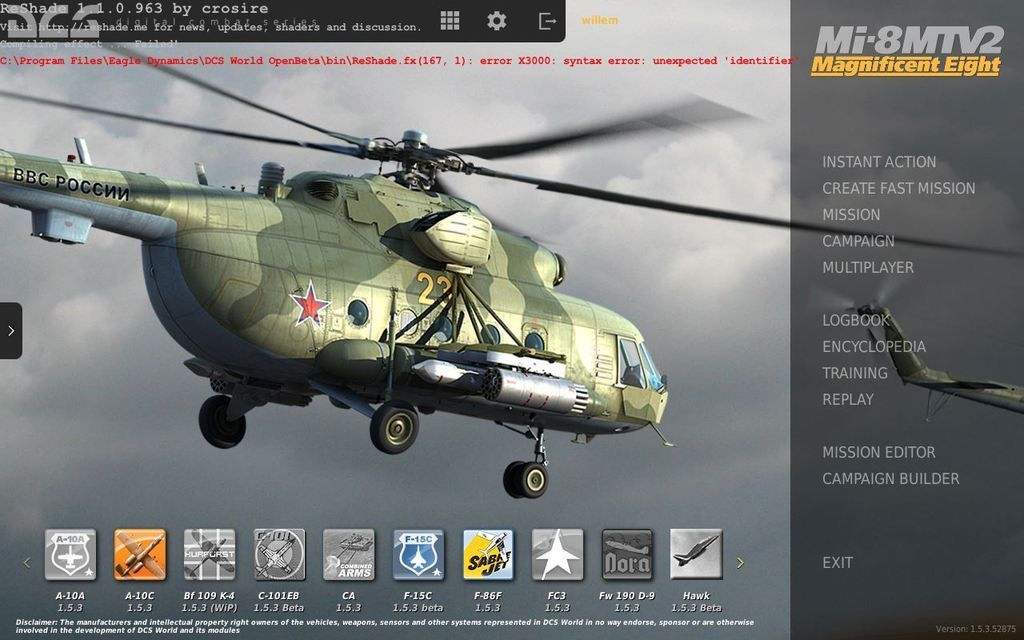This screenshot has height=640, width=1024.
Task: Open INSTANT ACTION from the menu
Action: (878, 161)
